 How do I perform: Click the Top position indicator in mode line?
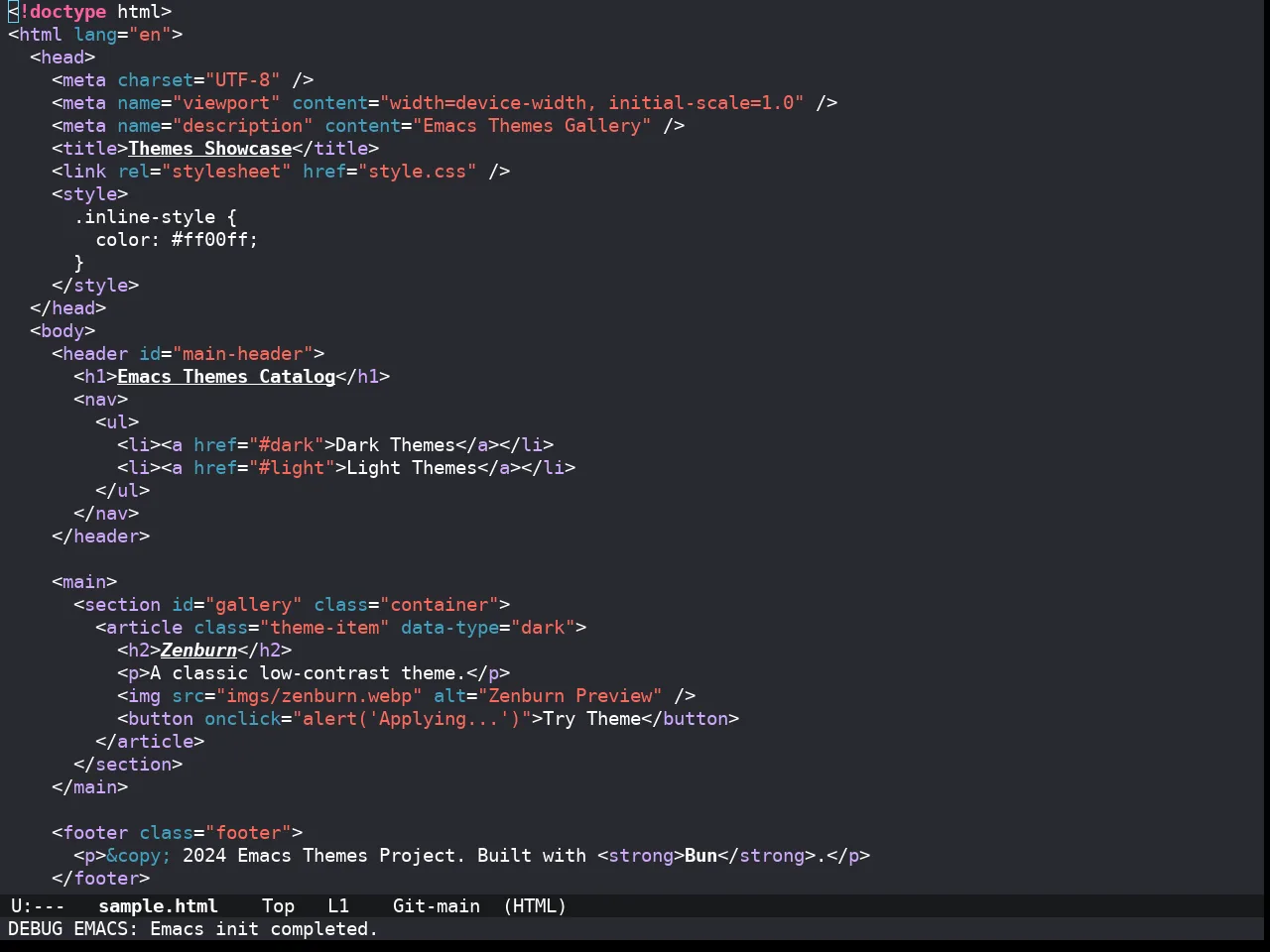tap(278, 906)
